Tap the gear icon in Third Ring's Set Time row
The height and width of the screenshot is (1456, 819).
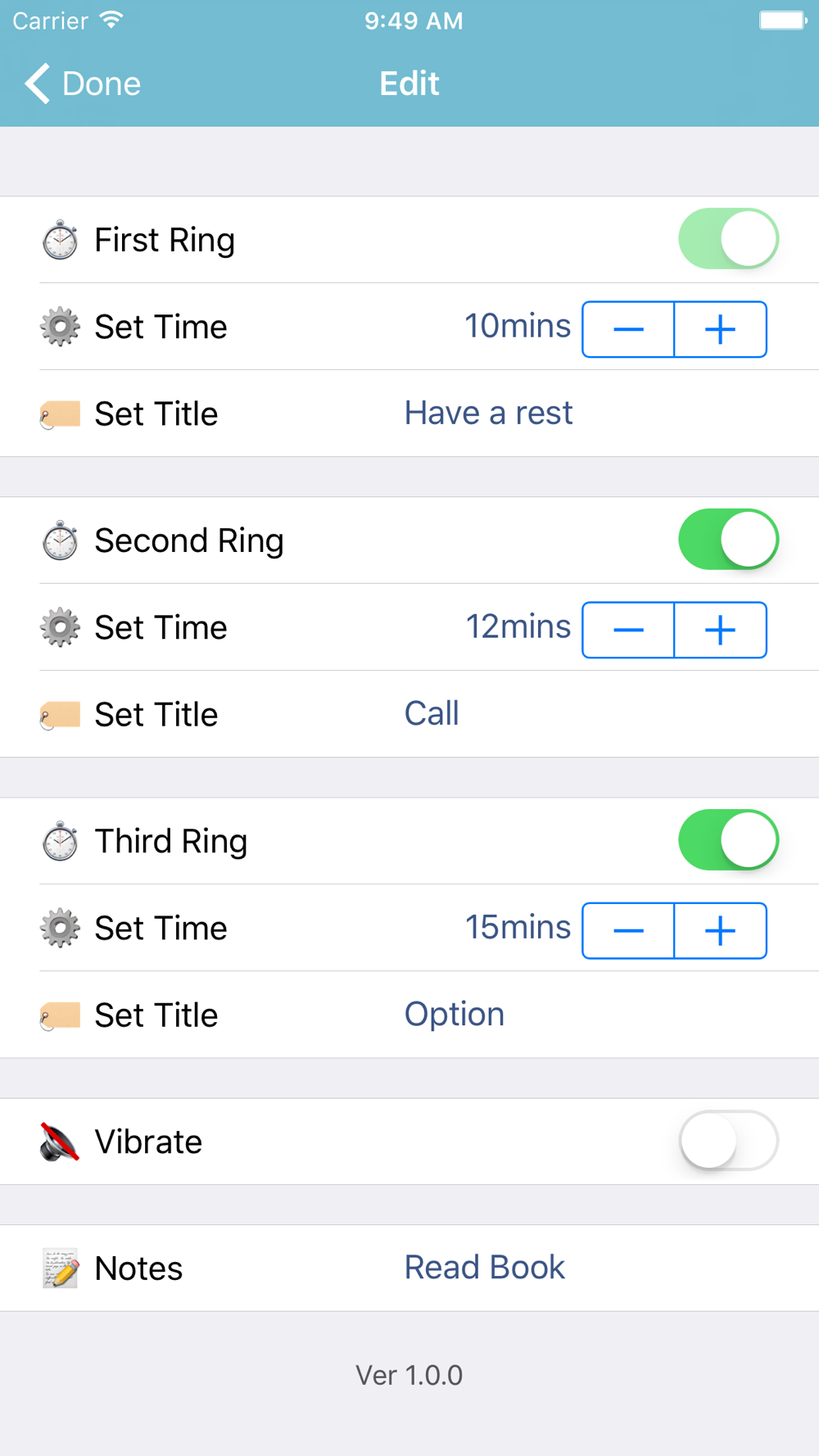(60, 929)
